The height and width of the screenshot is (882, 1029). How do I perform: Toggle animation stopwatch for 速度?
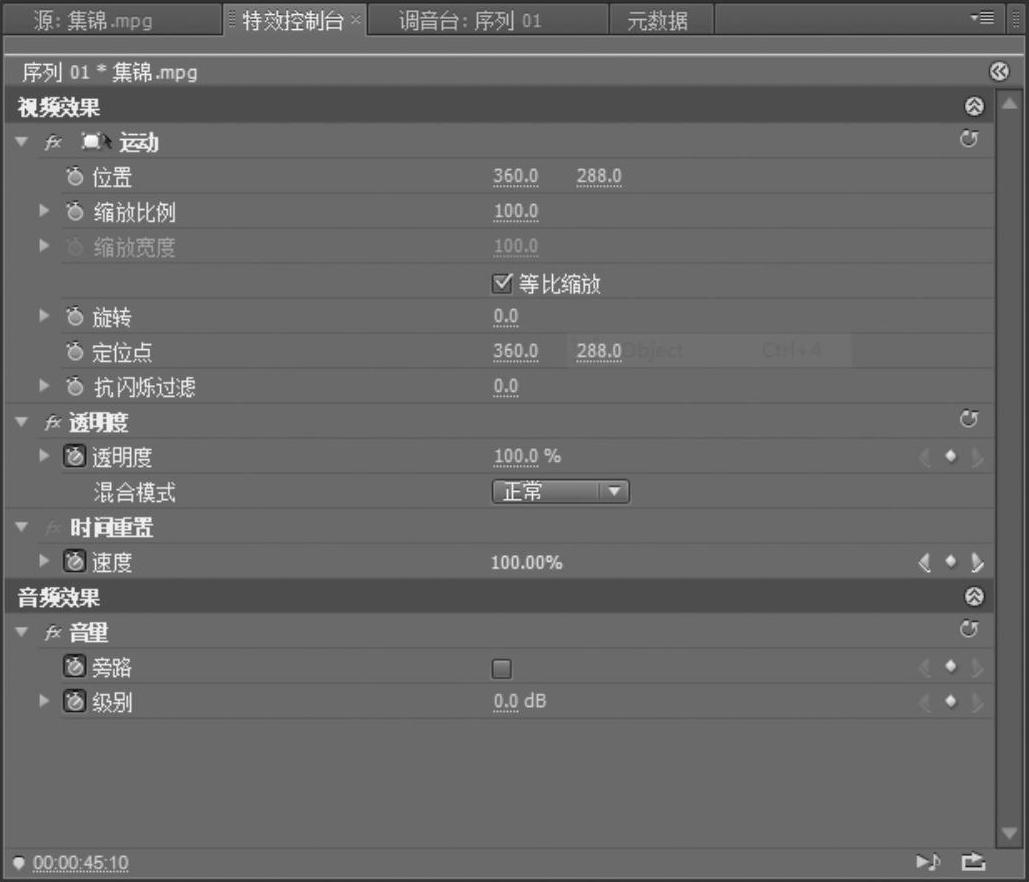(x=75, y=561)
